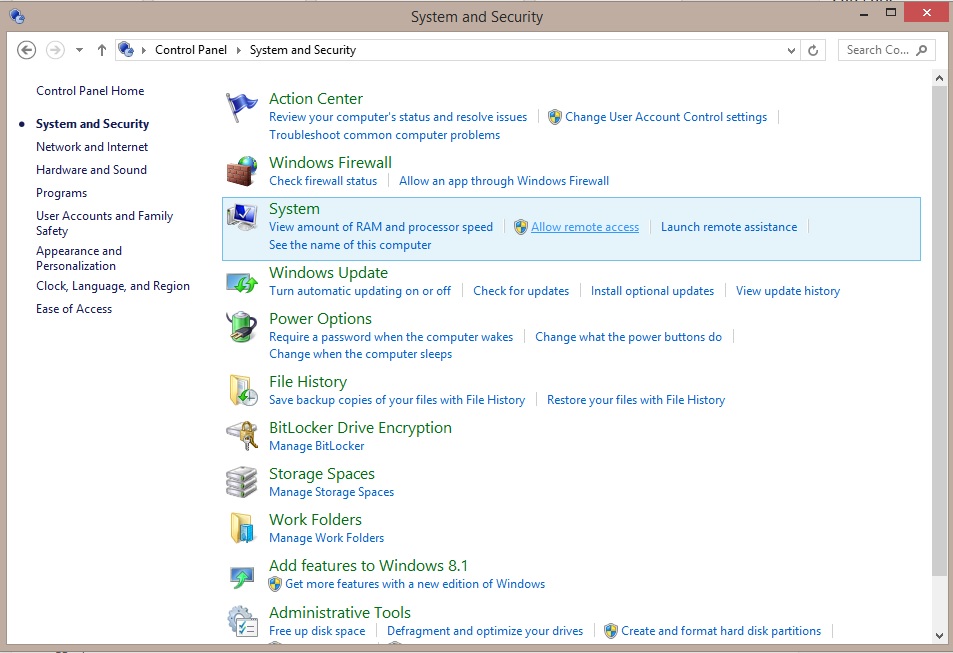Open Programs category in sidebar
The width and height of the screenshot is (953, 653).
(x=61, y=193)
